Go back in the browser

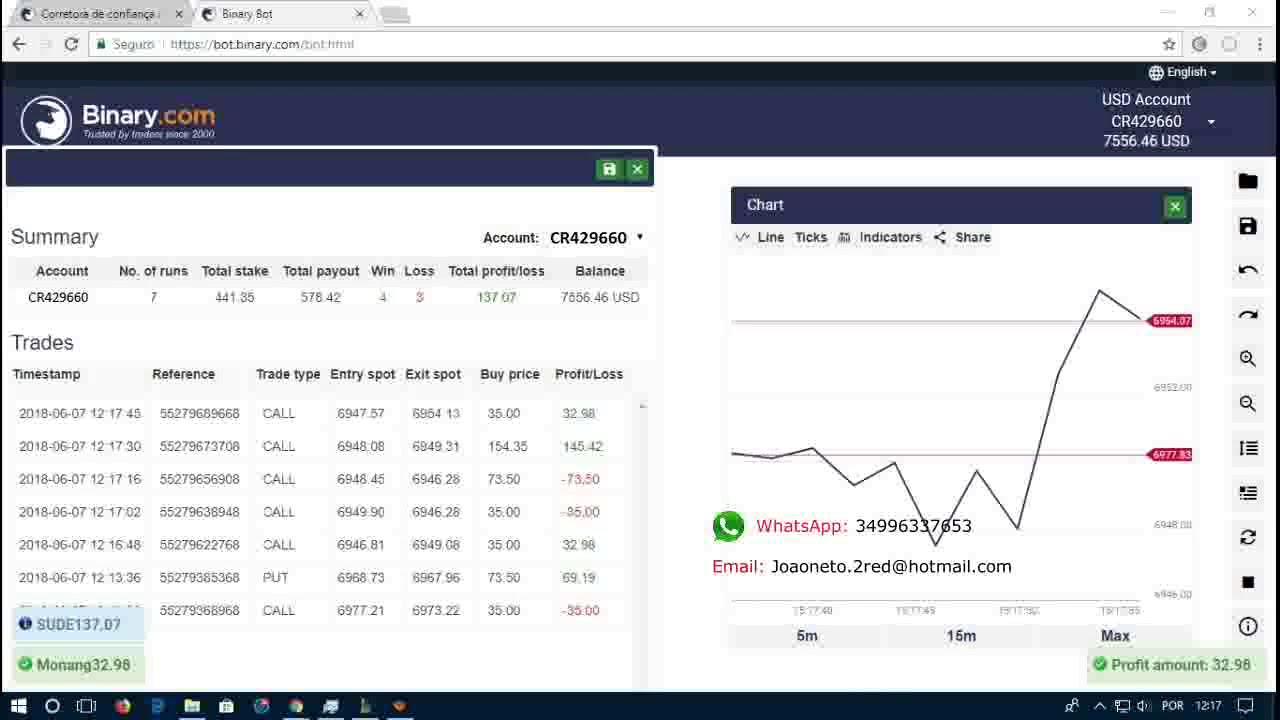(19, 44)
